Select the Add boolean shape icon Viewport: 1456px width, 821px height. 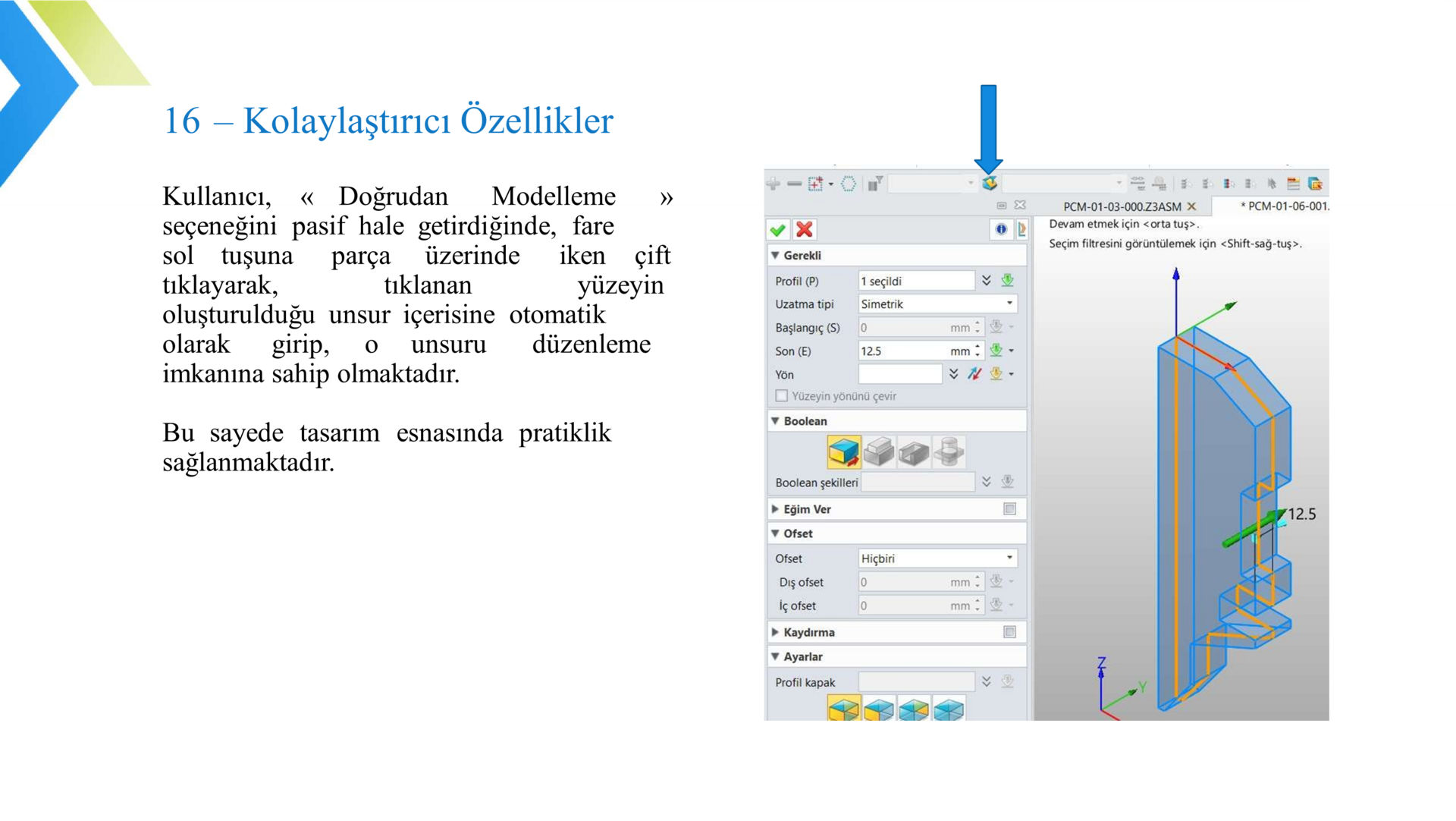pos(879,452)
